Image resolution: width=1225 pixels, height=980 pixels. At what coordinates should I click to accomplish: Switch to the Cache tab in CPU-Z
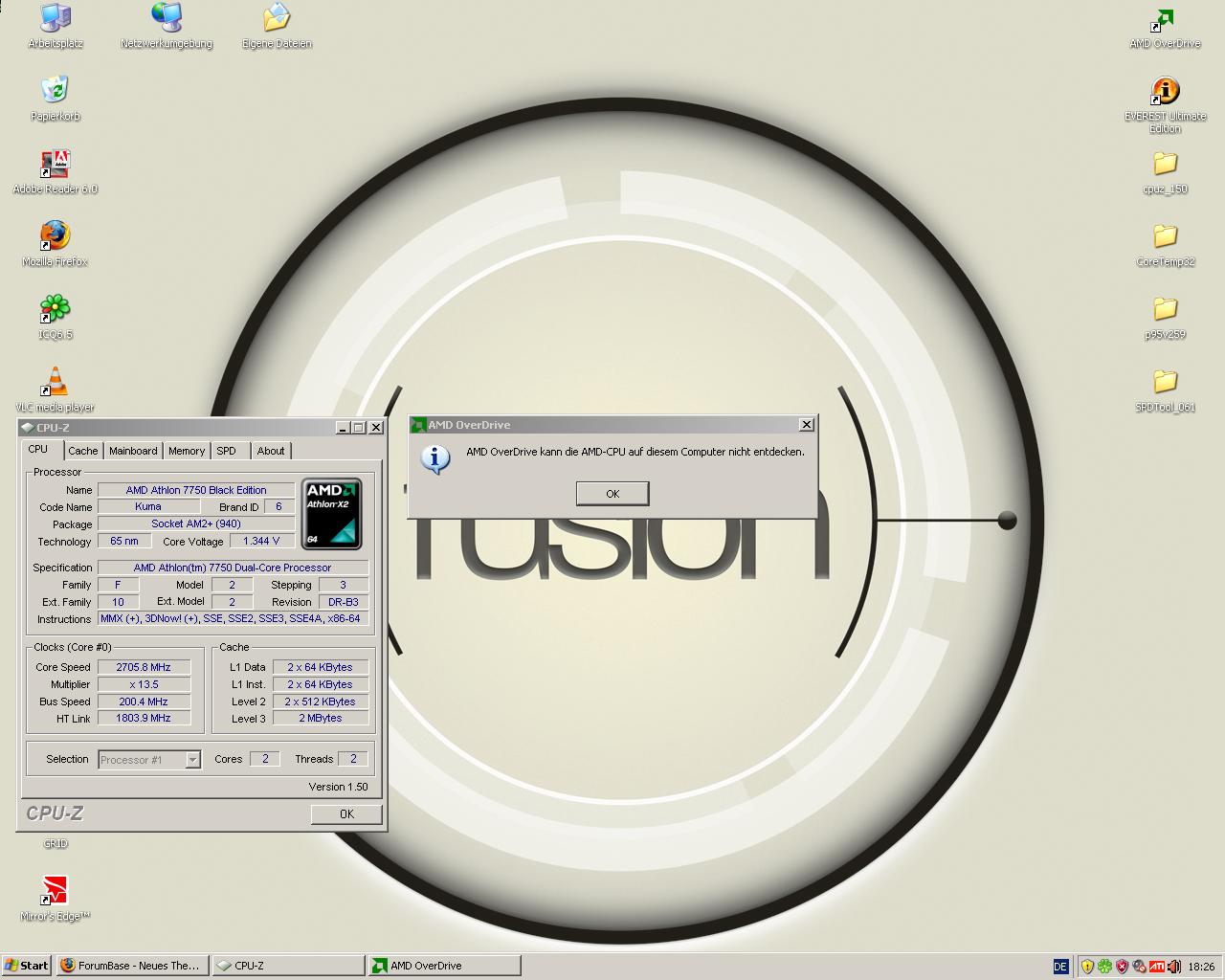(x=82, y=451)
